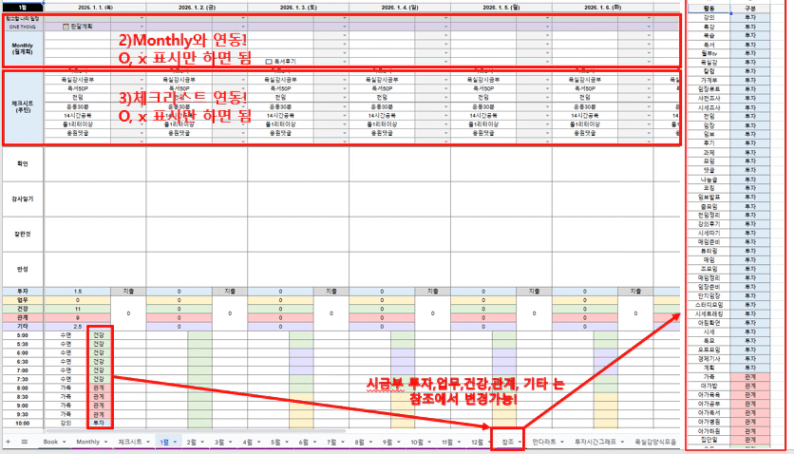Screen dimensions: 794x454
Task: Click the Monthly (월계획) row label
Action: 22,49
